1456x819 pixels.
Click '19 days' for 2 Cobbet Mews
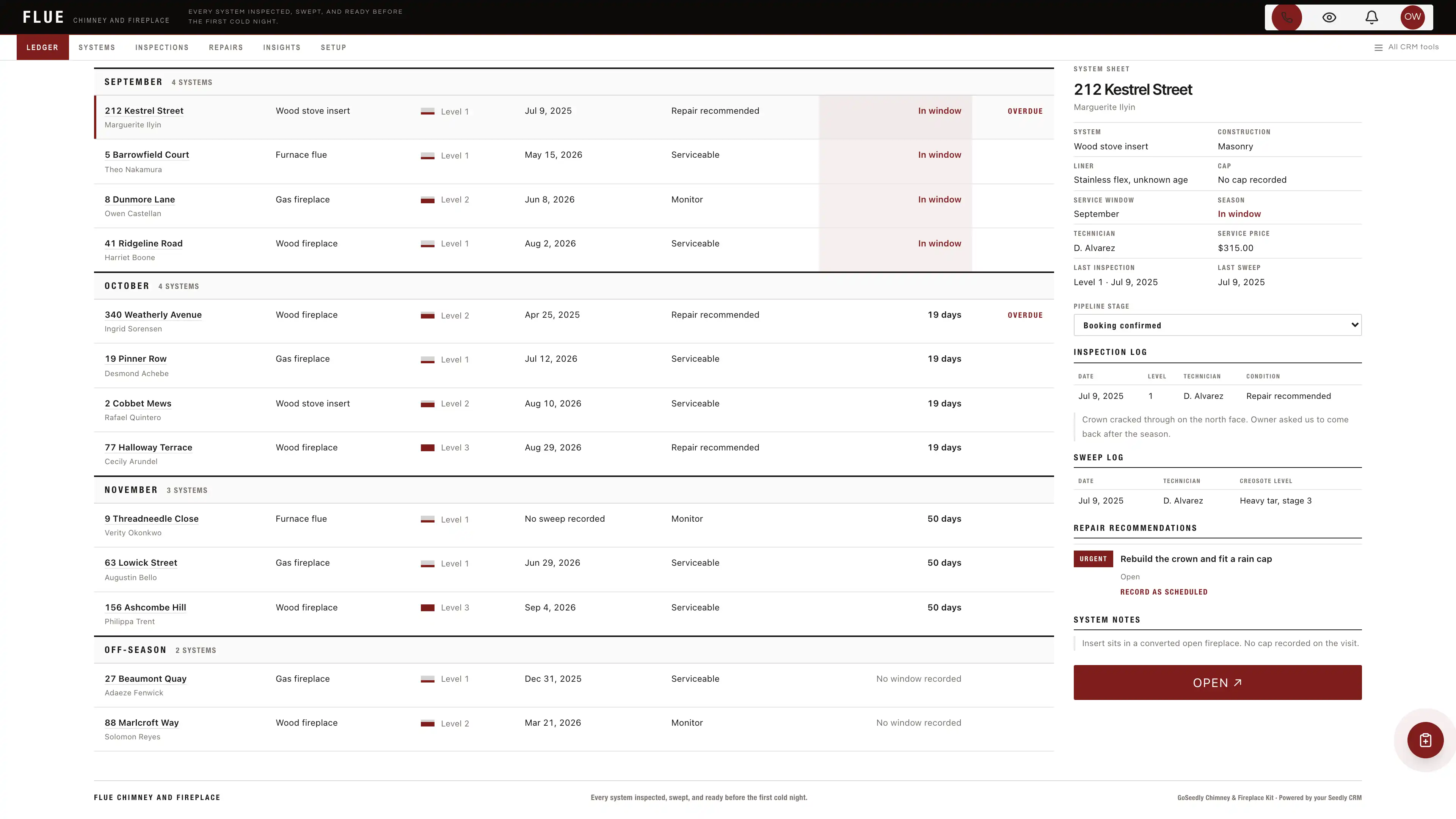coord(944,403)
